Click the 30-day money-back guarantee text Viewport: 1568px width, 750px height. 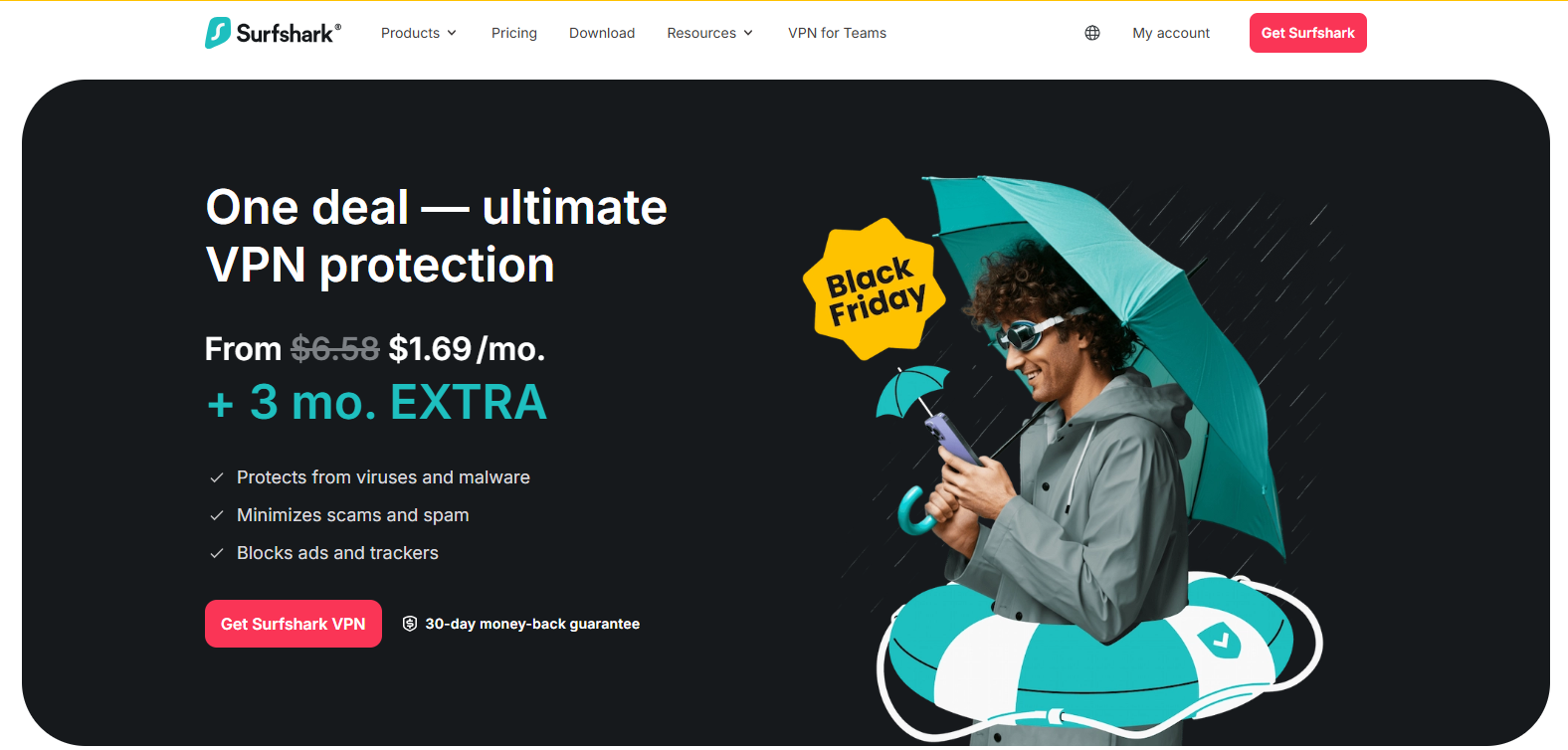pyautogui.click(x=532, y=624)
